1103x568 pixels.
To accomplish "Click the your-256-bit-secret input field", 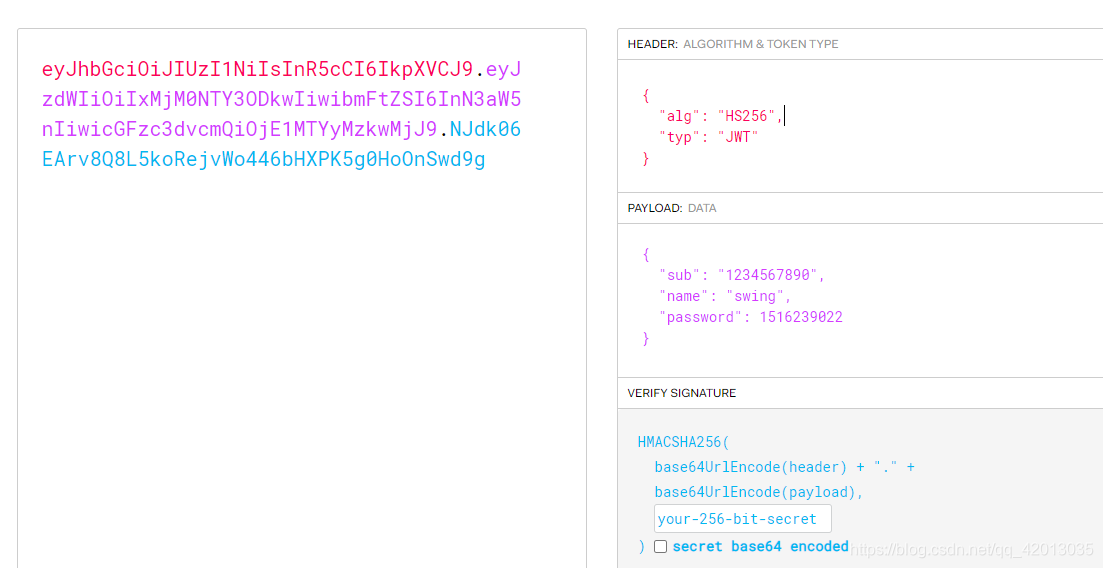I will (743, 519).
